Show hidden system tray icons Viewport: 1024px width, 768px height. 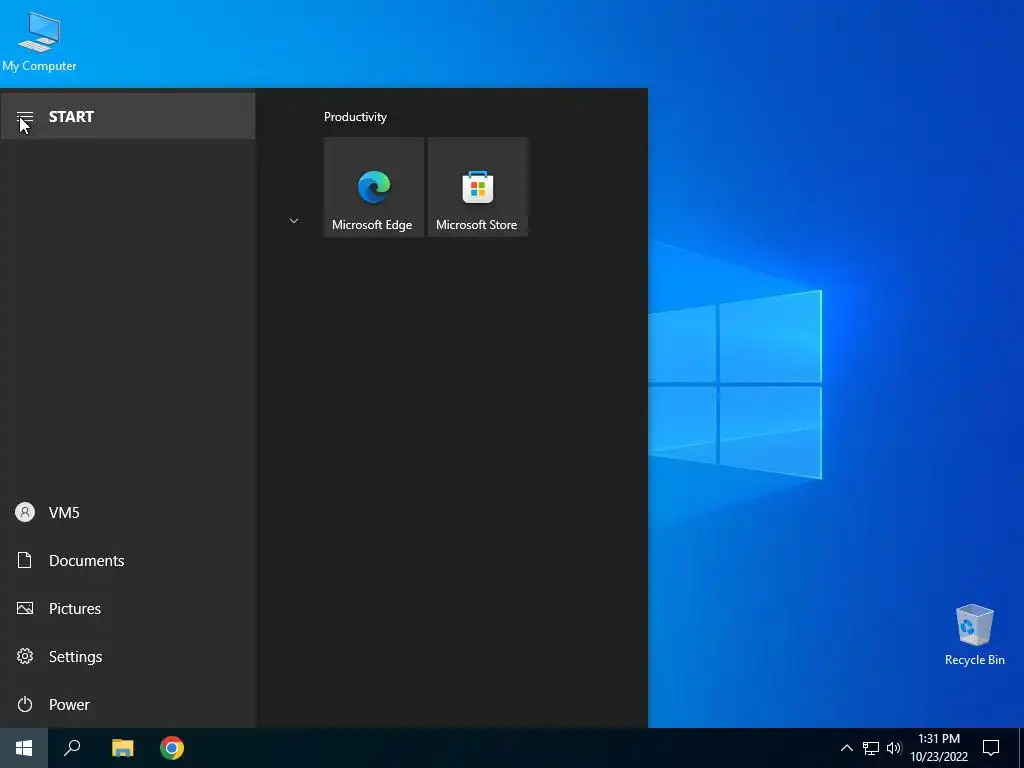[846, 748]
